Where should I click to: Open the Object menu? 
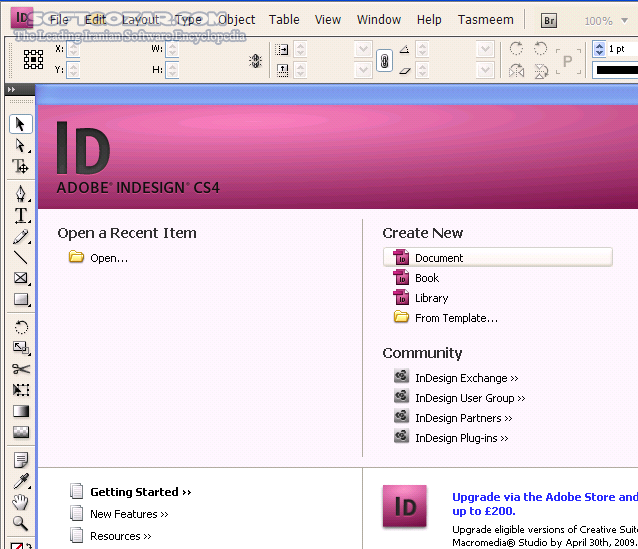tap(237, 20)
